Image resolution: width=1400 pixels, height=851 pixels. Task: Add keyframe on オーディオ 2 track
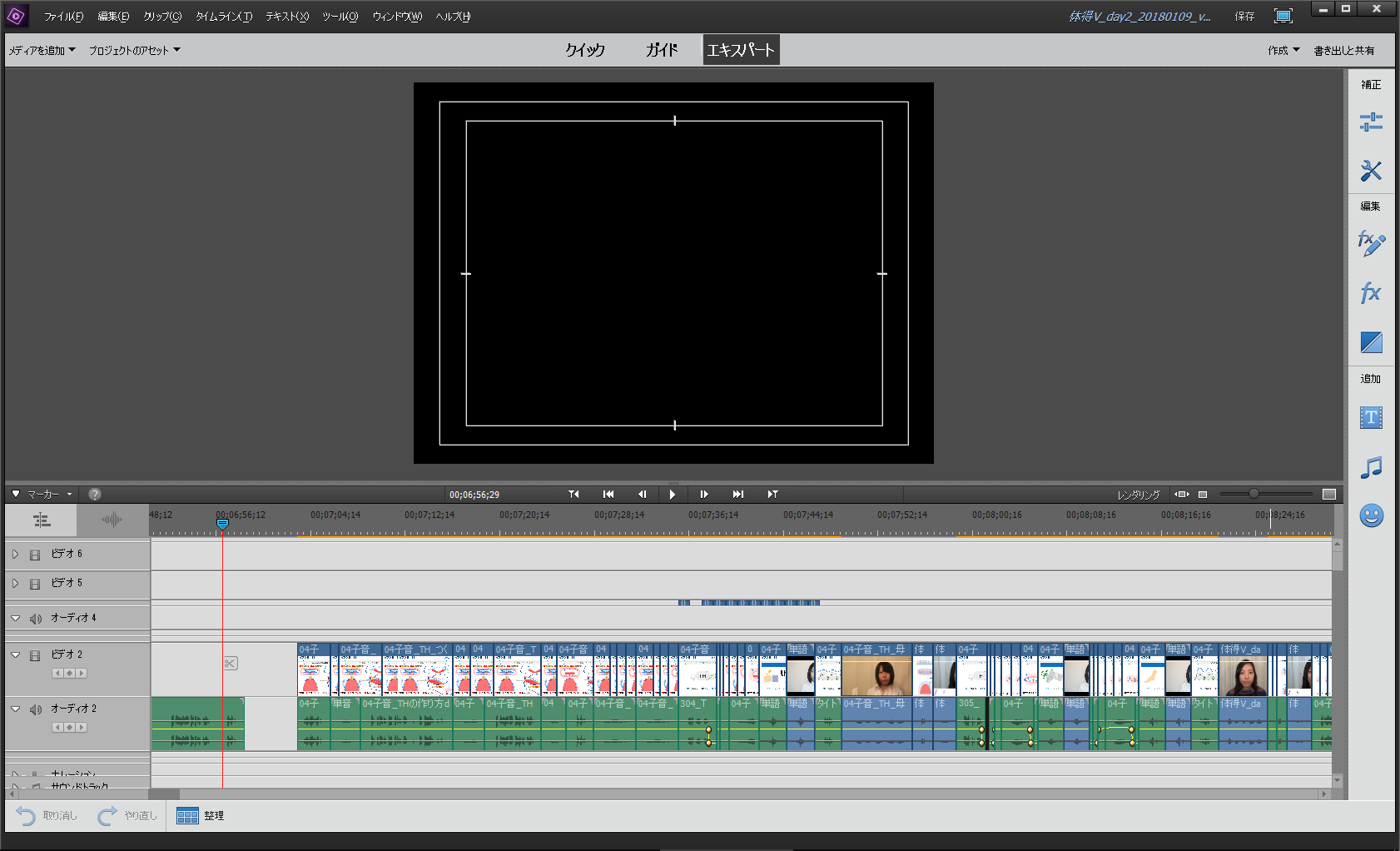tap(70, 728)
